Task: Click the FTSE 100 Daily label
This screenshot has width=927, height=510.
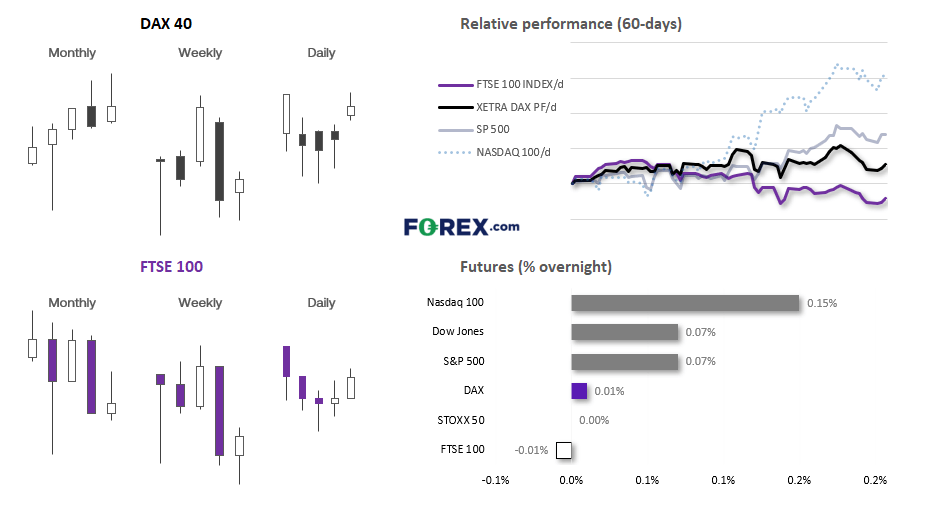Action: [321, 303]
